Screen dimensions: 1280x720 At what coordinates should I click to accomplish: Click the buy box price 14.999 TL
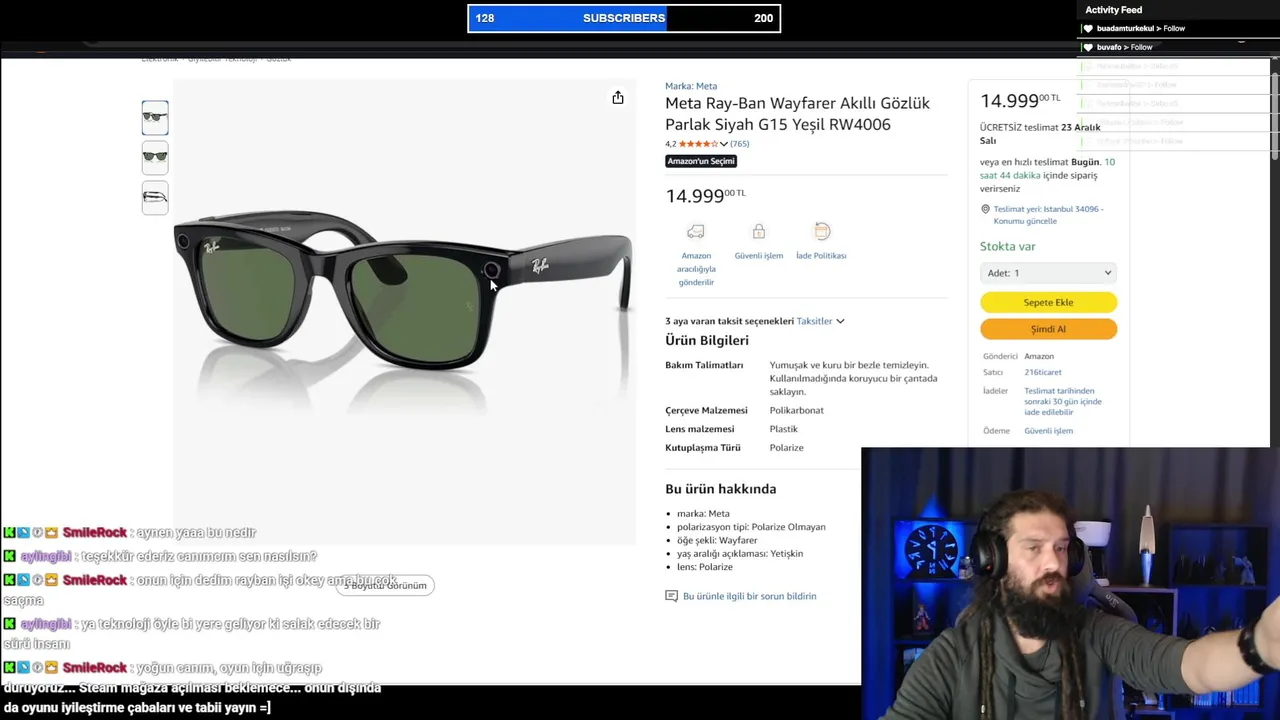[1020, 100]
